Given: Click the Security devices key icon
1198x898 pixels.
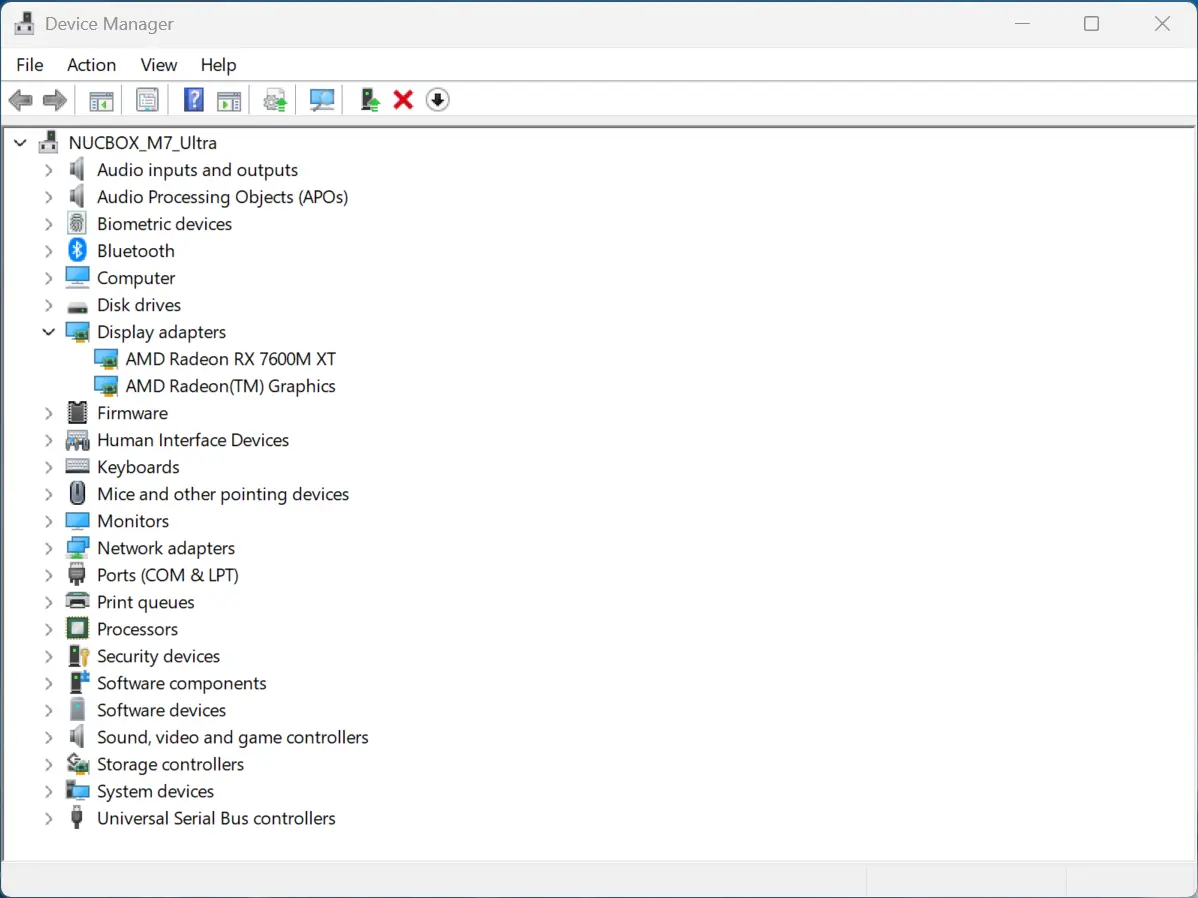Looking at the screenshot, I should click(x=78, y=656).
